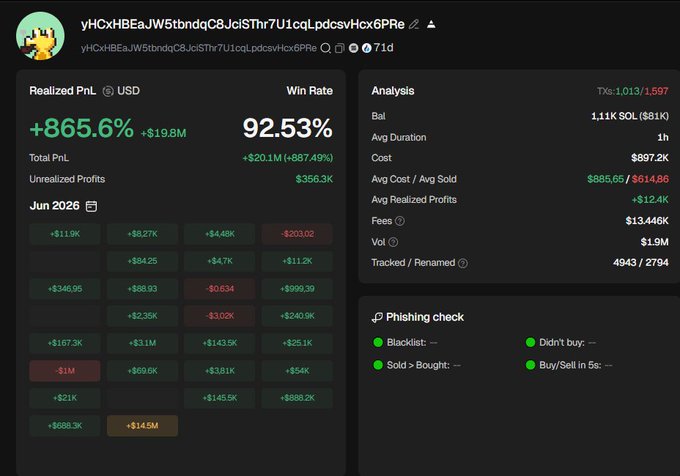Click the +865.6% realized PnL figure
Viewport: 680px width, 476px height.
(82, 128)
